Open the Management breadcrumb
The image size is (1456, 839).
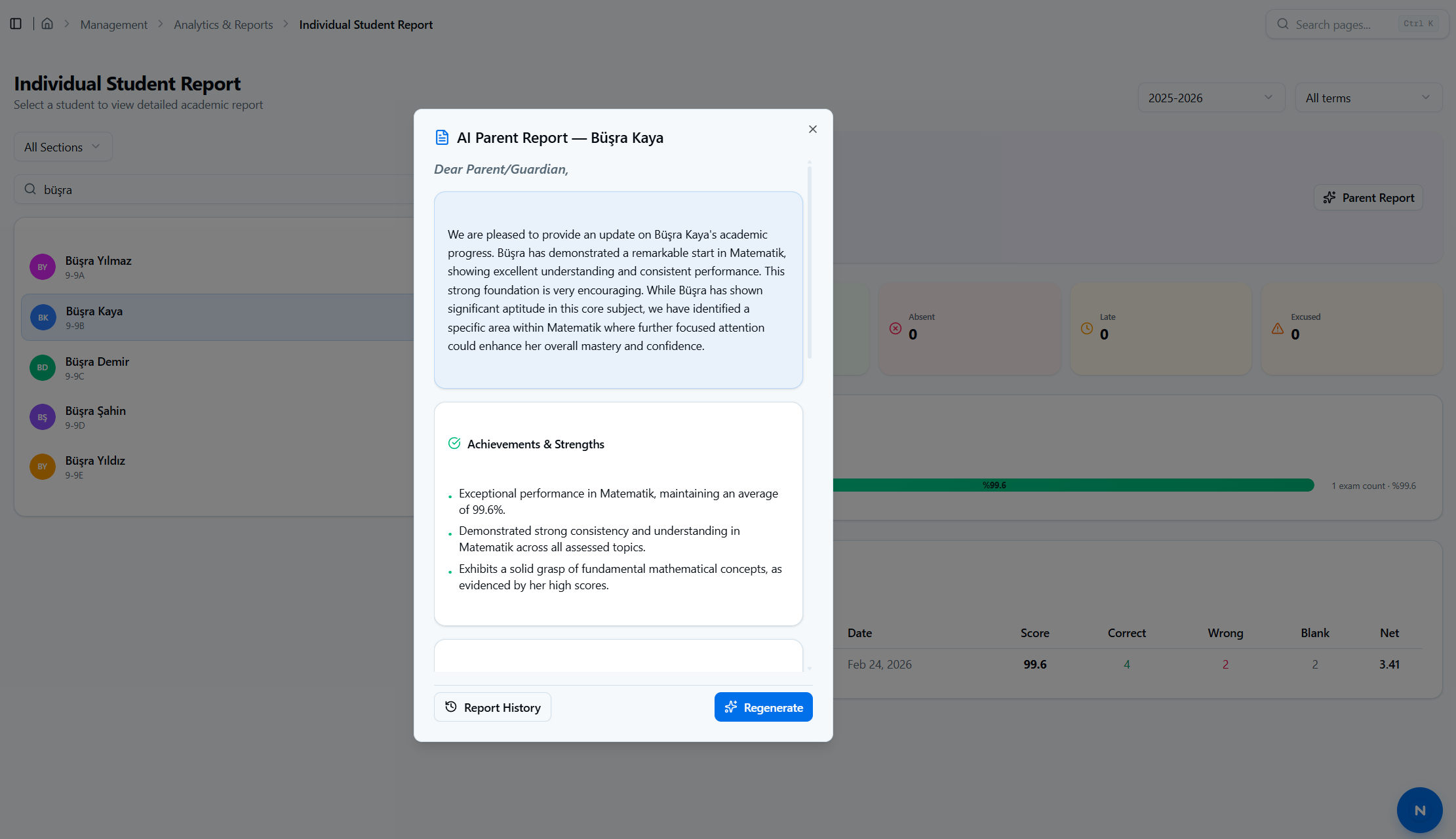coord(114,24)
